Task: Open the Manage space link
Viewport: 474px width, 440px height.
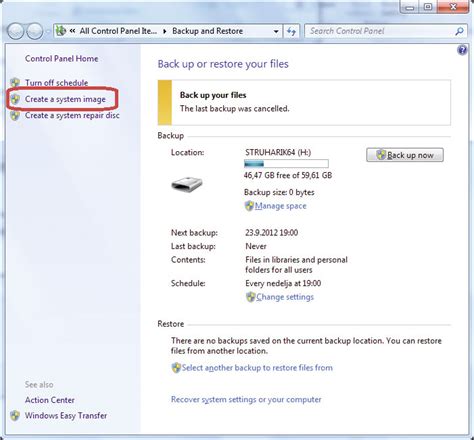Action: [281, 206]
